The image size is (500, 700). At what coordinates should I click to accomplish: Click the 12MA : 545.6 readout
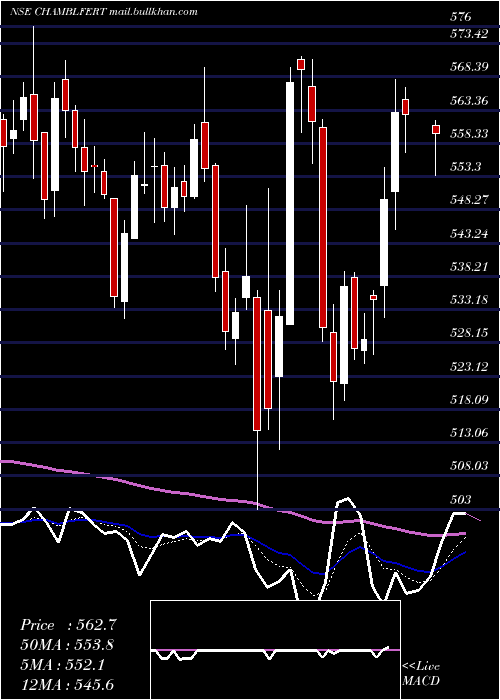tap(67, 684)
